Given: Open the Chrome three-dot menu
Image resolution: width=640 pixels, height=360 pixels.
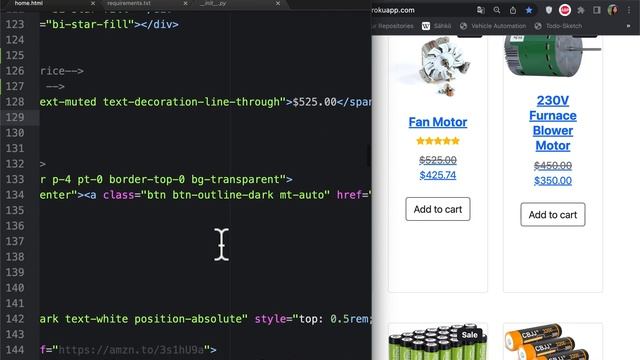Looking at the screenshot, I should (x=629, y=10).
